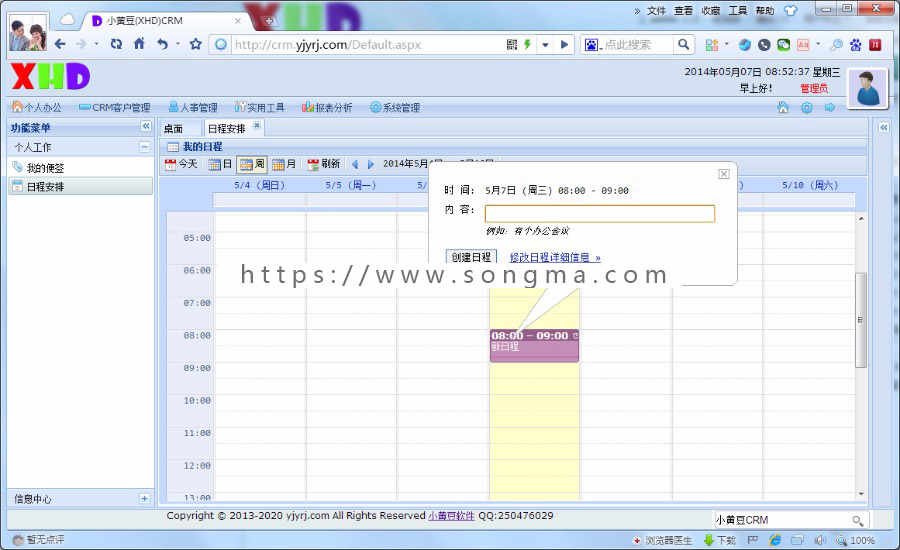Switch to the 桌面 tab
This screenshot has width=900, height=550.
[173, 129]
